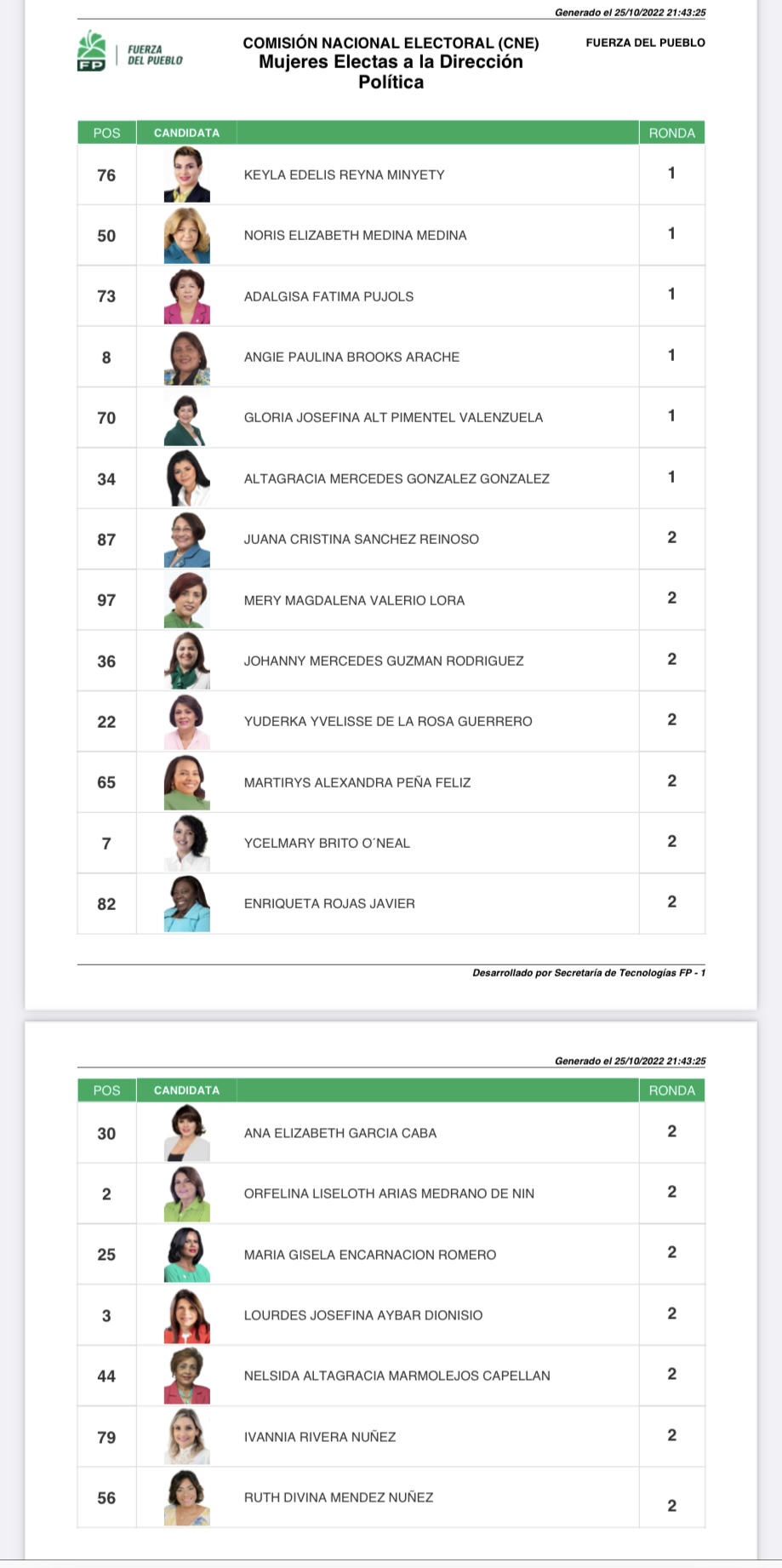Click photo of Altagracia Mercedes Gonzalez Gonzalez
The width and height of the screenshot is (782, 1568).
click(186, 478)
